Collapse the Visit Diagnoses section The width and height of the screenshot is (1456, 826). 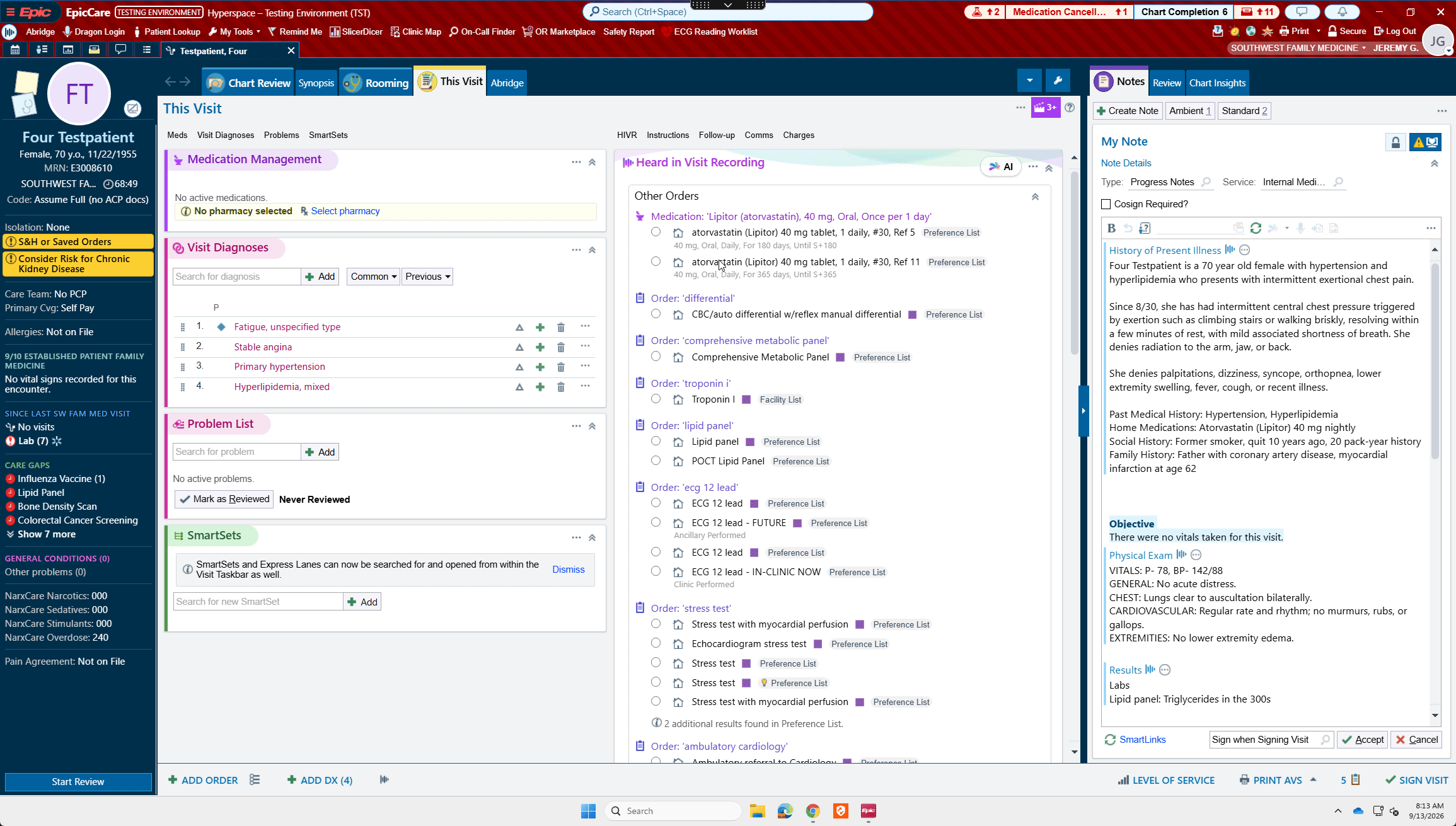(592, 250)
